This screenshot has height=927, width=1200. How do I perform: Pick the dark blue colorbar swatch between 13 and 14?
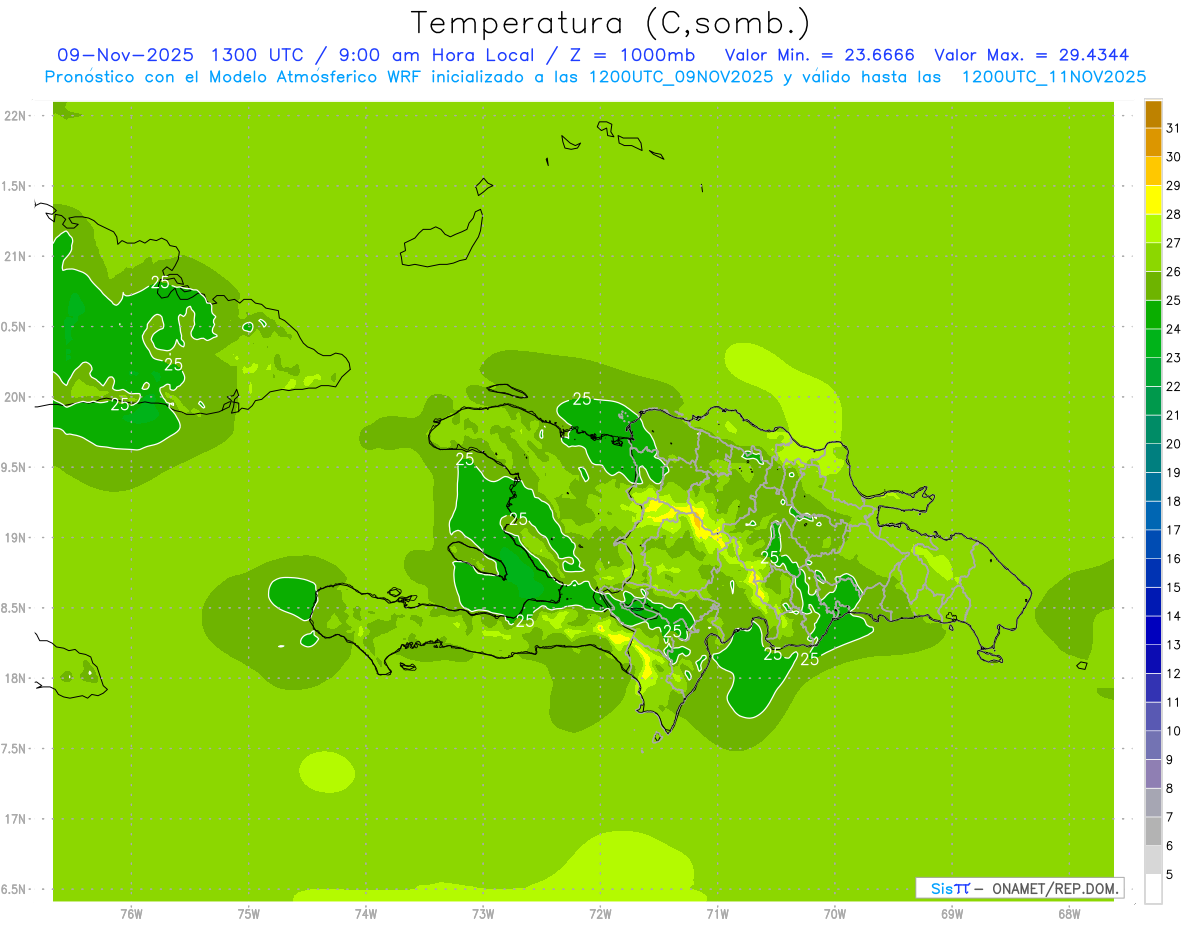tap(1154, 630)
